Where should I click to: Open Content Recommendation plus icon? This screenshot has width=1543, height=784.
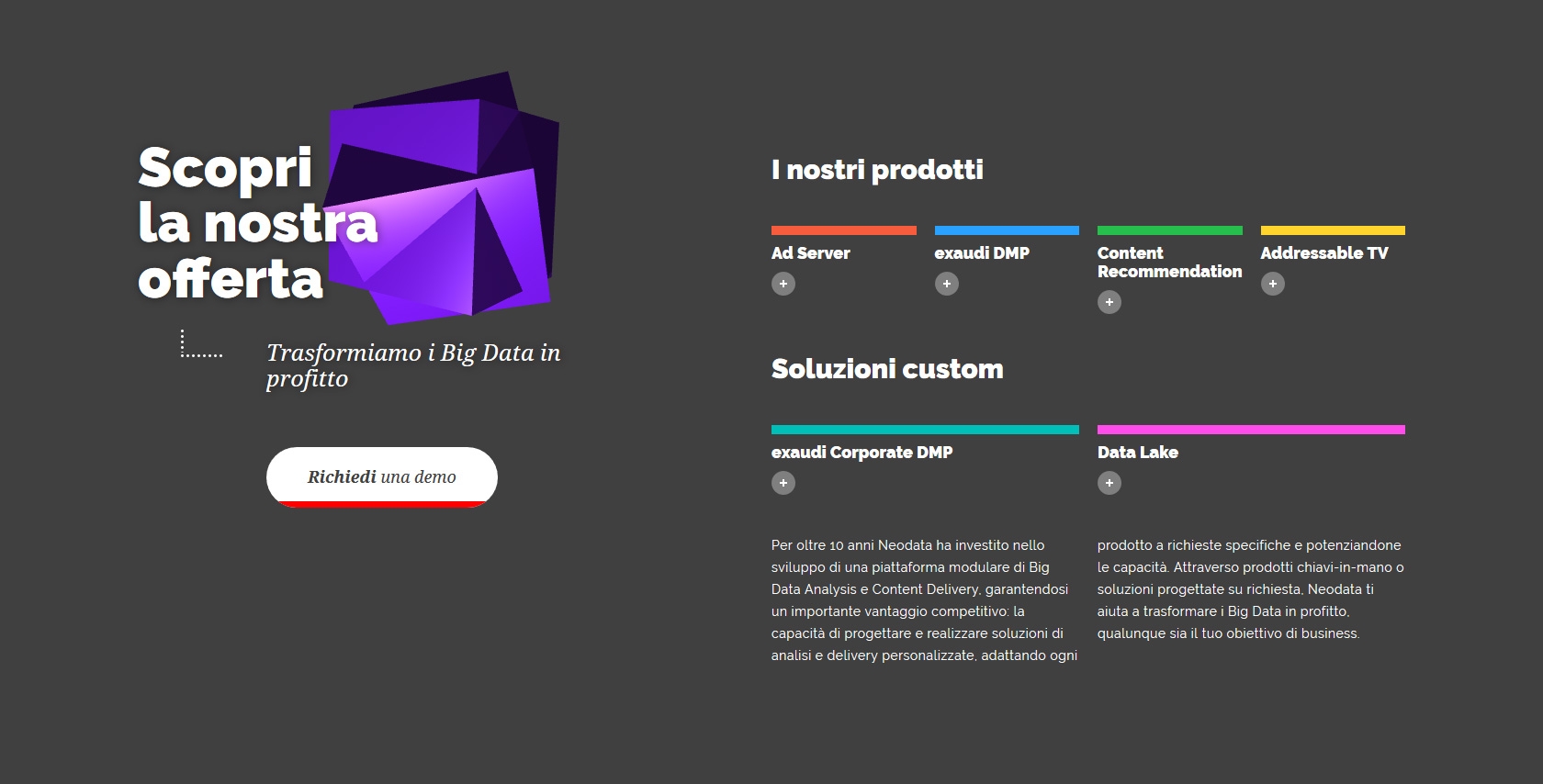coord(1109,302)
